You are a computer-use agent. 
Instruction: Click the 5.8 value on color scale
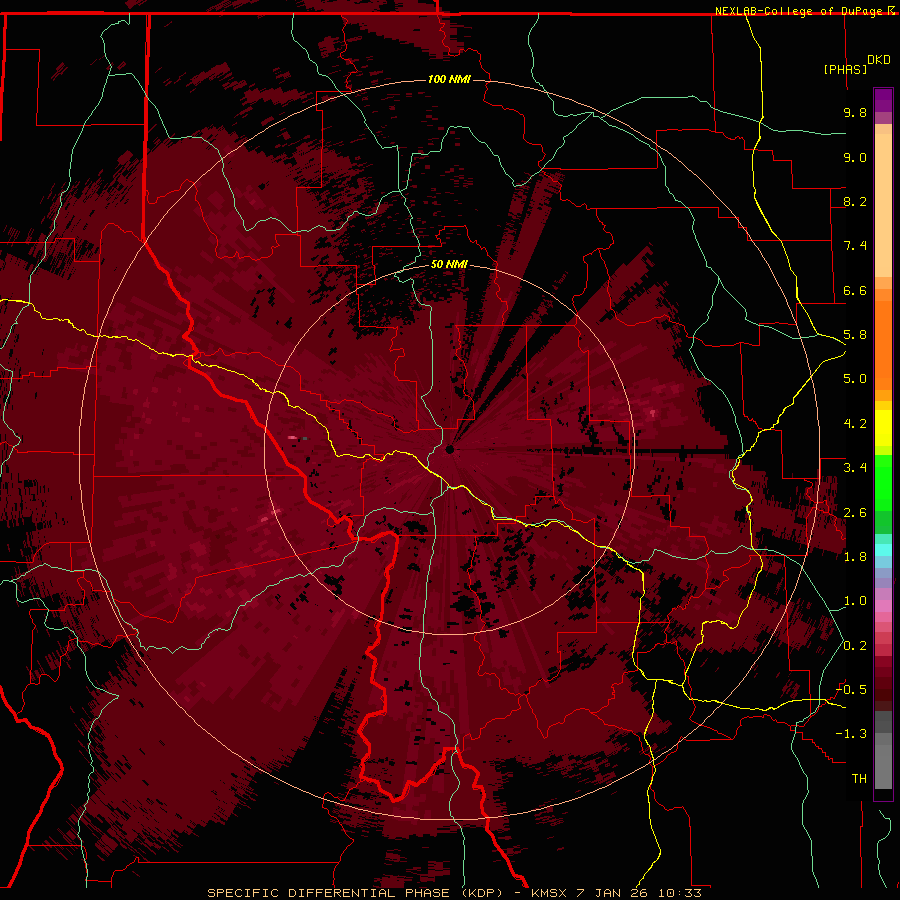tap(855, 335)
